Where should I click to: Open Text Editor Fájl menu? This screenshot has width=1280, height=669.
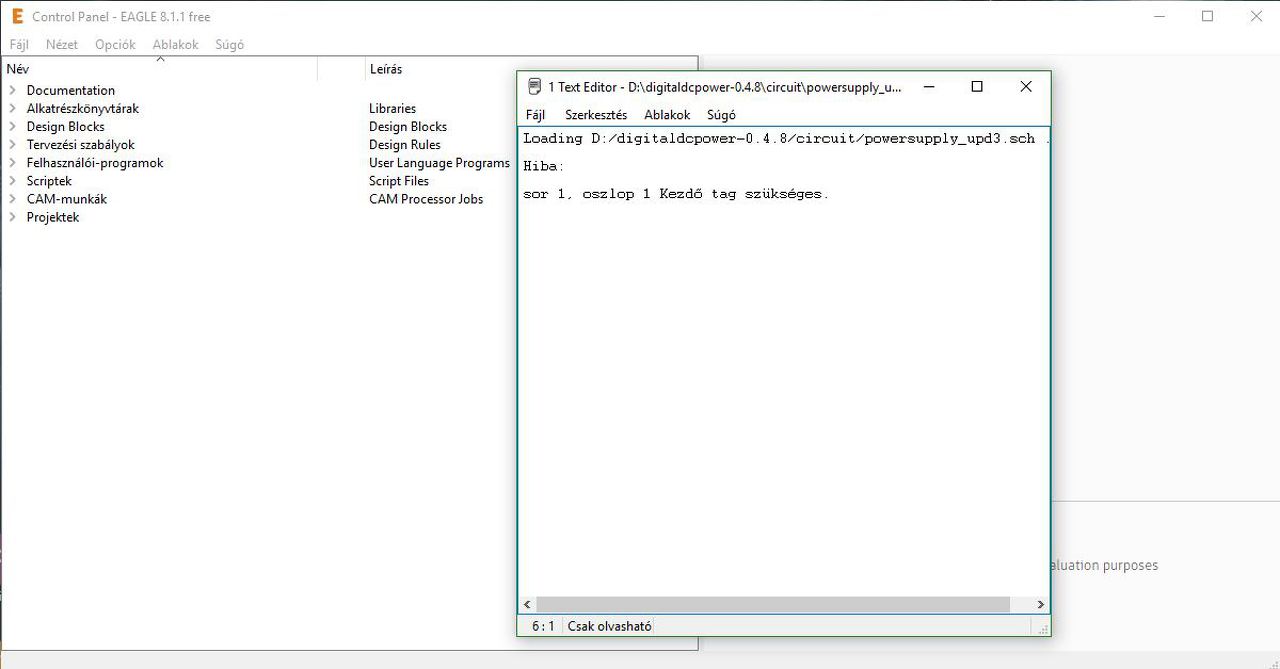point(535,115)
